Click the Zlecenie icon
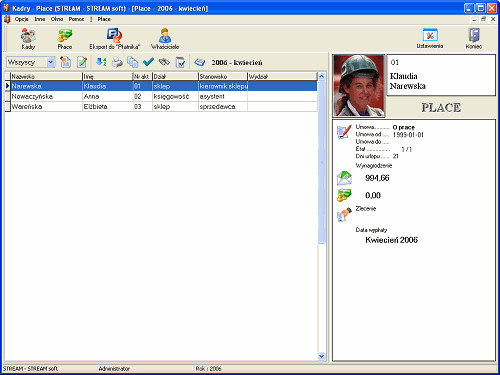 [x=344, y=214]
